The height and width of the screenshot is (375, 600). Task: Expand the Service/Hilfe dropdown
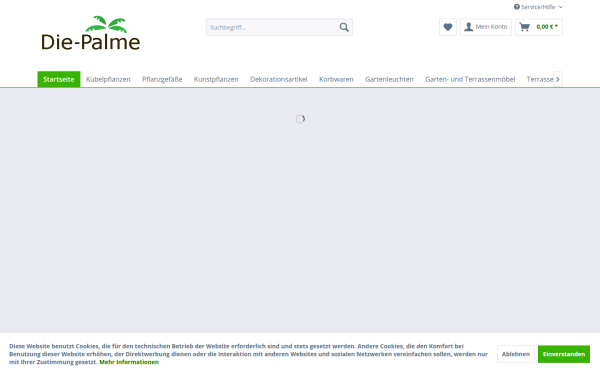pos(538,7)
